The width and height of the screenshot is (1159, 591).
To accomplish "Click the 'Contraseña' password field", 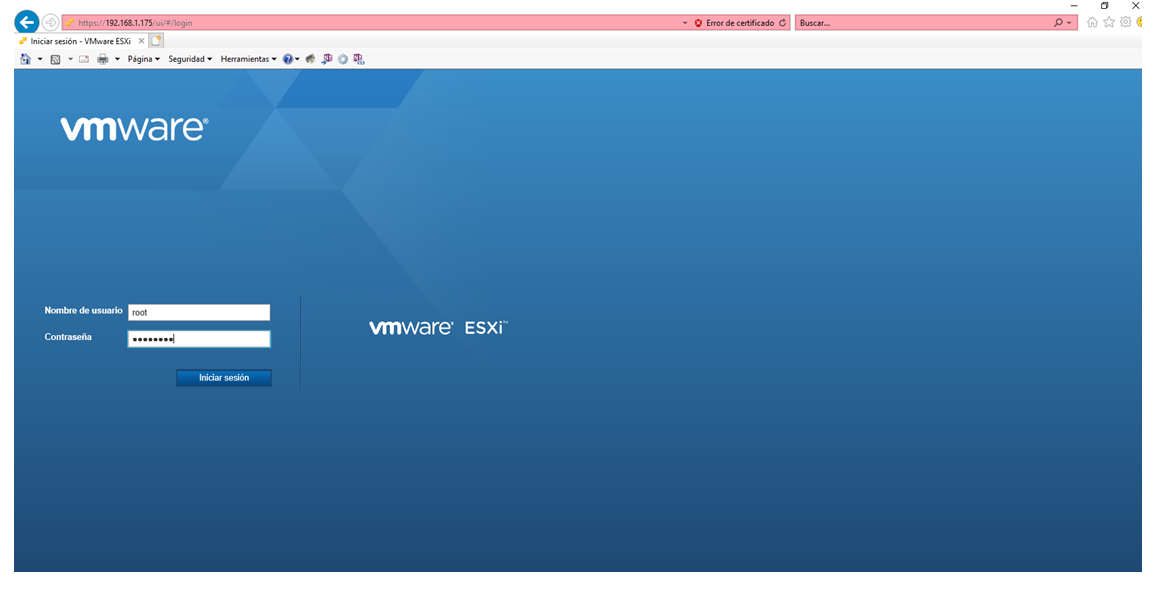I will pos(199,339).
